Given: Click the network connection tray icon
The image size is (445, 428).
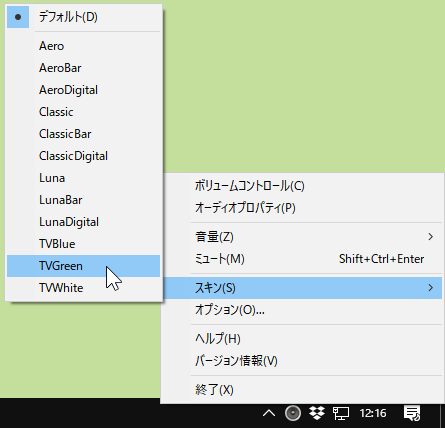Looking at the screenshot, I should (341, 414).
